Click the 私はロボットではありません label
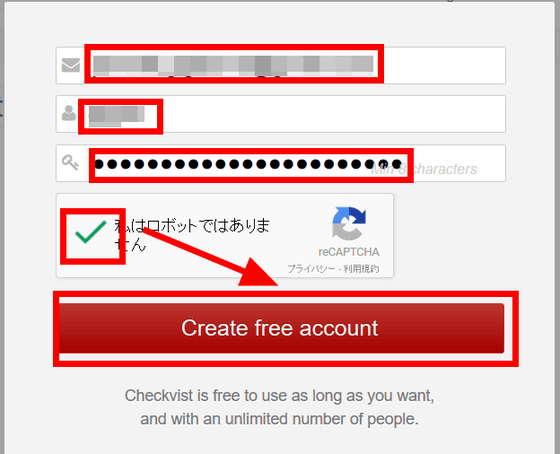The width and height of the screenshot is (560, 454). click(192, 235)
